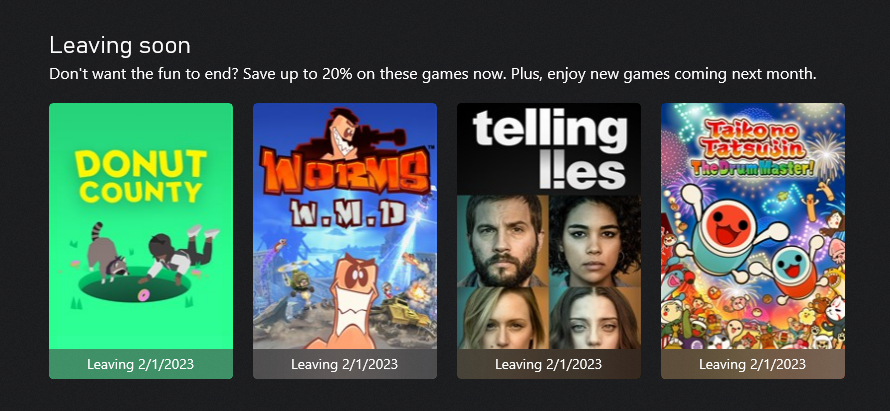Select Leaving 2/1/2023 label under Donut County
Image resolution: width=890 pixels, height=411 pixels.
coord(141,364)
